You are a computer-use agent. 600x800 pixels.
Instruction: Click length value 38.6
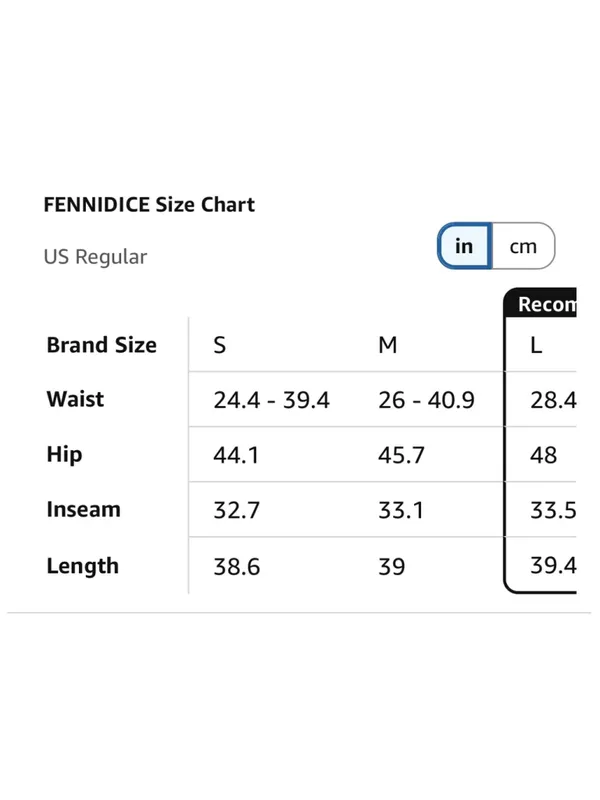pyautogui.click(x=237, y=566)
